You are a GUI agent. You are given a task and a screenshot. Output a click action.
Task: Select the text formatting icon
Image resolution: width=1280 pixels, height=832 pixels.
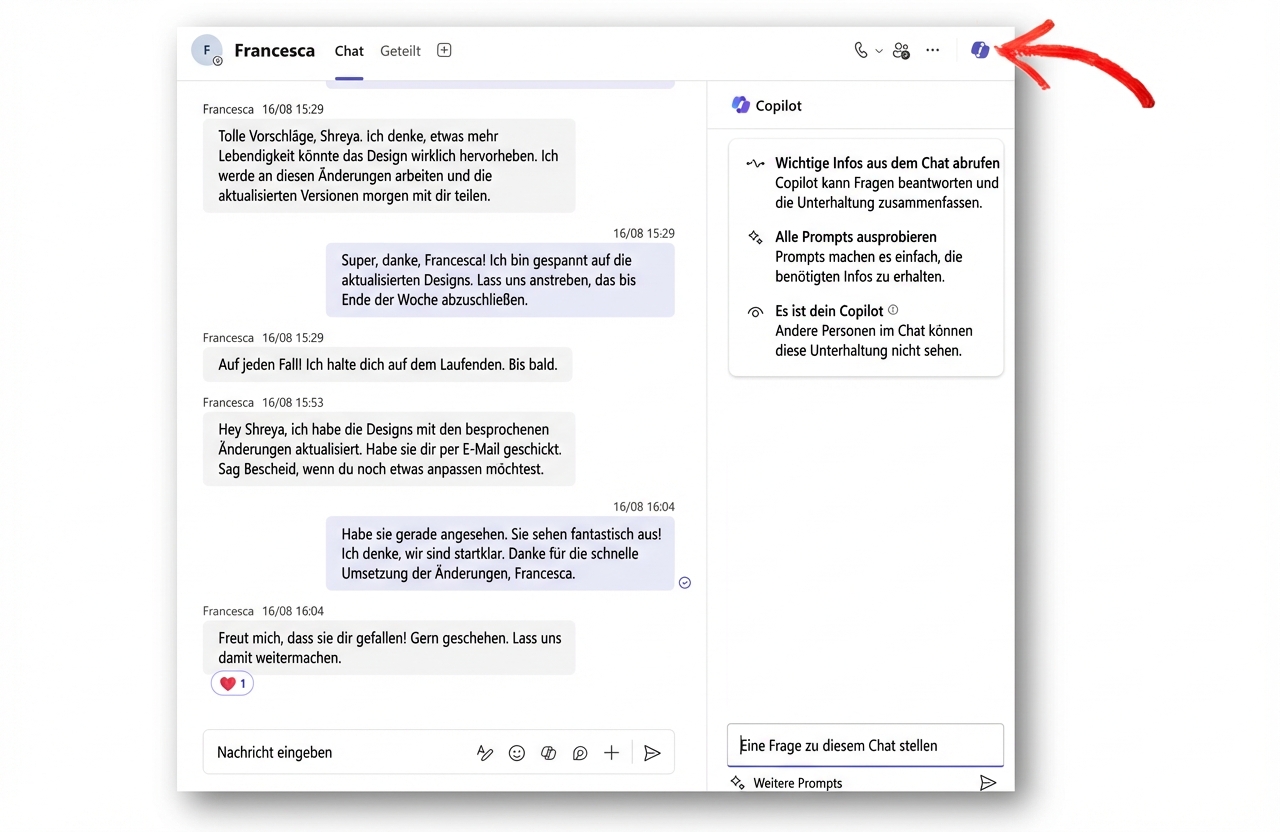[x=485, y=752]
